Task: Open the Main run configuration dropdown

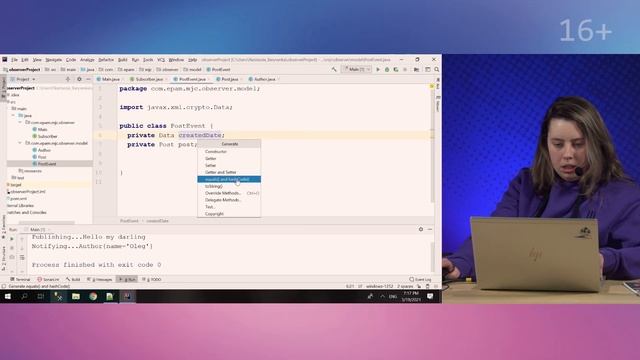Action: pyautogui.click(x=357, y=70)
